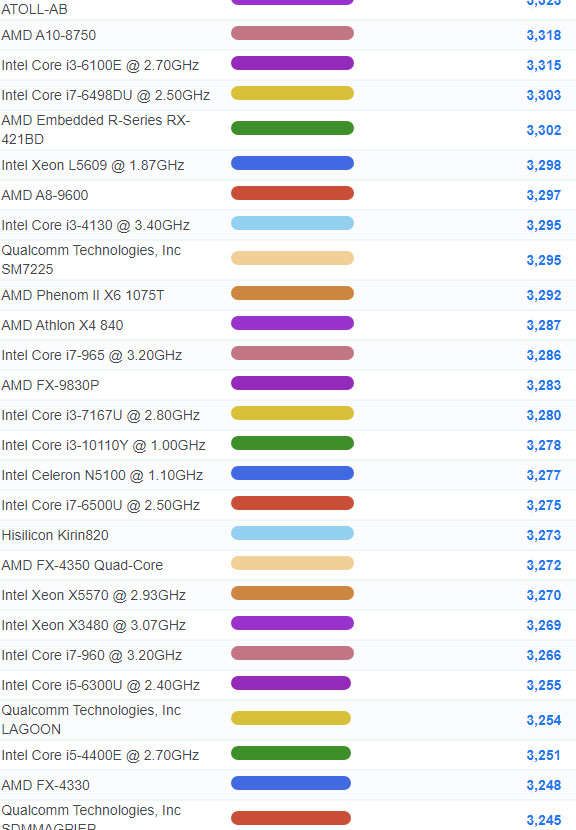This screenshot has width=576, height=830.
Task: Click the light blue bar for Hisilicon Kirin820
Action: pos(292,533)
